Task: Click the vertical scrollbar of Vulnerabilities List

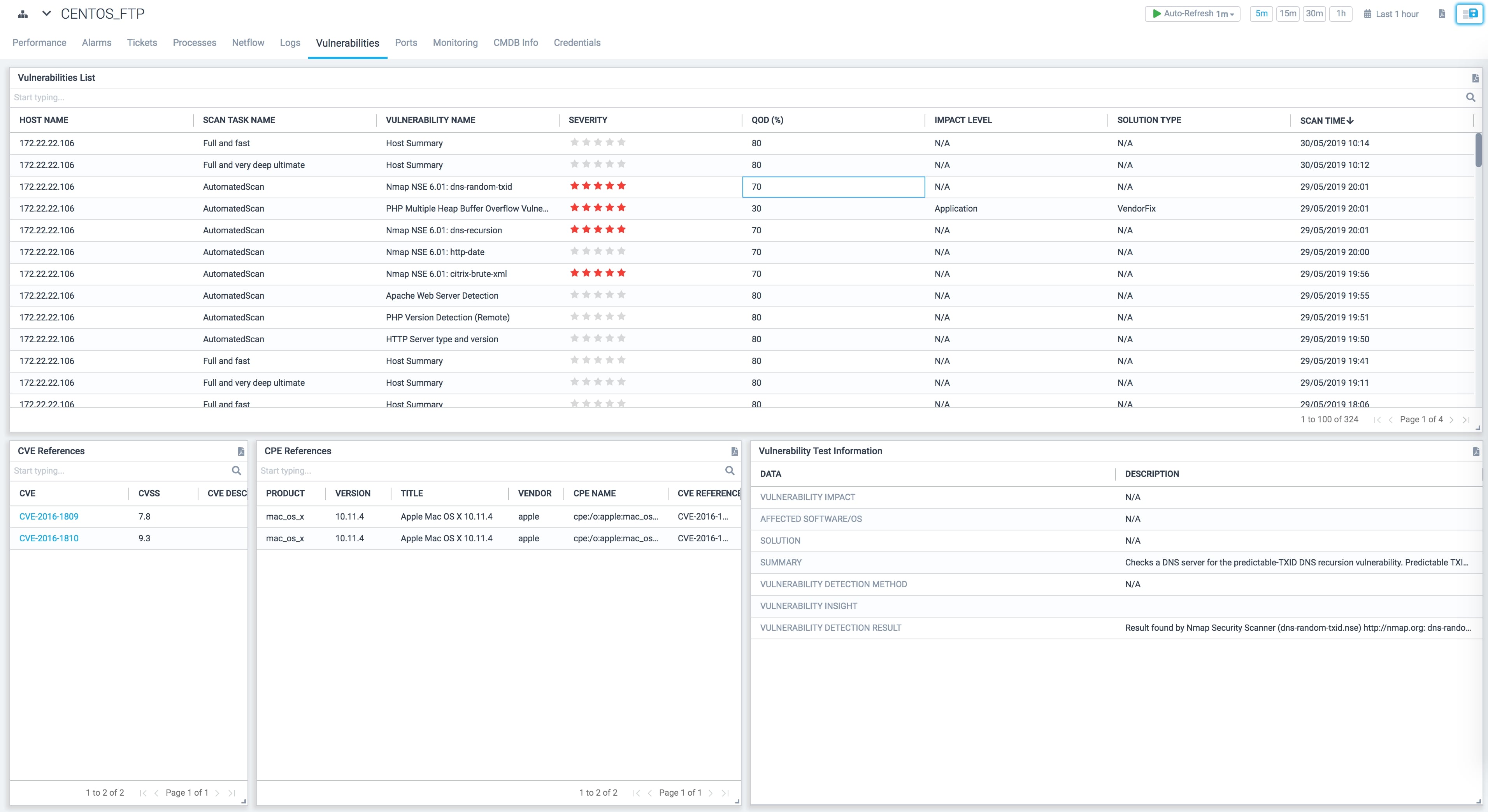Action: tap(1478, 150)
